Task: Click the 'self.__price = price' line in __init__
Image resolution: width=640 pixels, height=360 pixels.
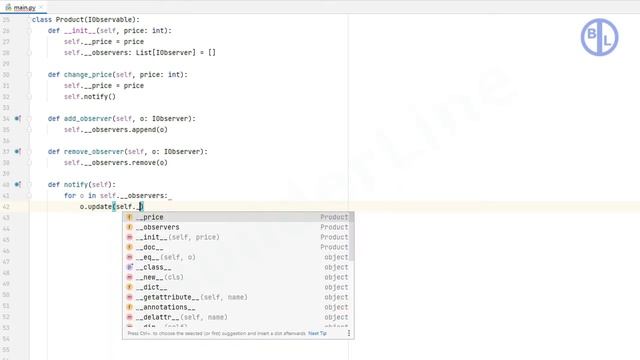Action: 104,42
